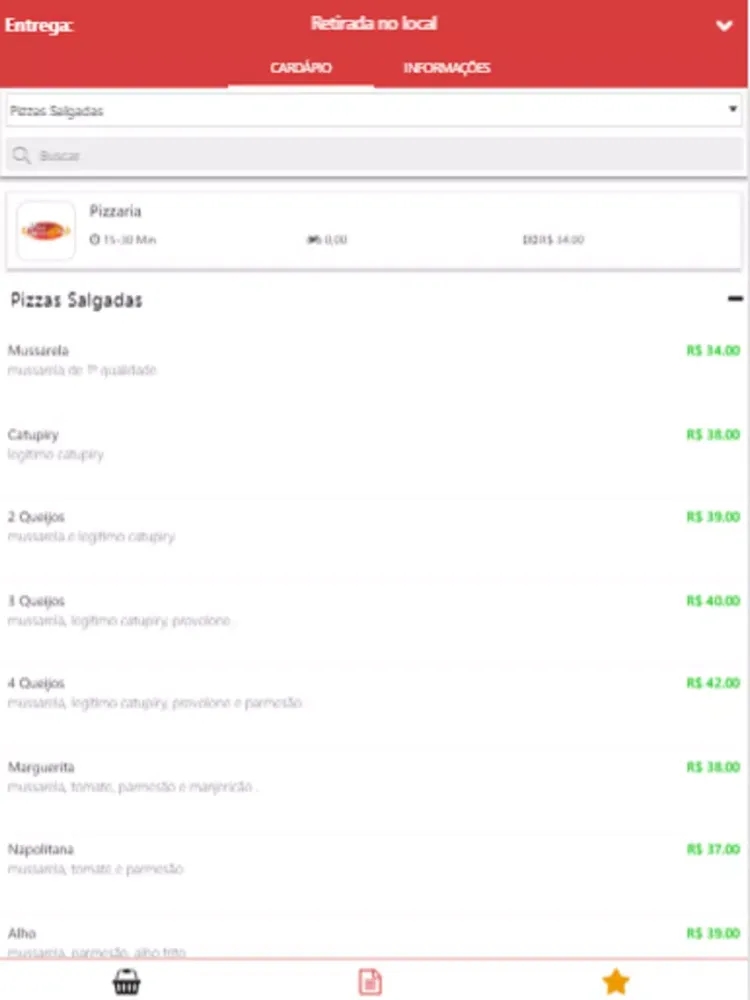Click the search magnifier icon
Image resolution: width=750 pixels, height=1000 pixels.
pyautogui.click(x=22, y=156)
